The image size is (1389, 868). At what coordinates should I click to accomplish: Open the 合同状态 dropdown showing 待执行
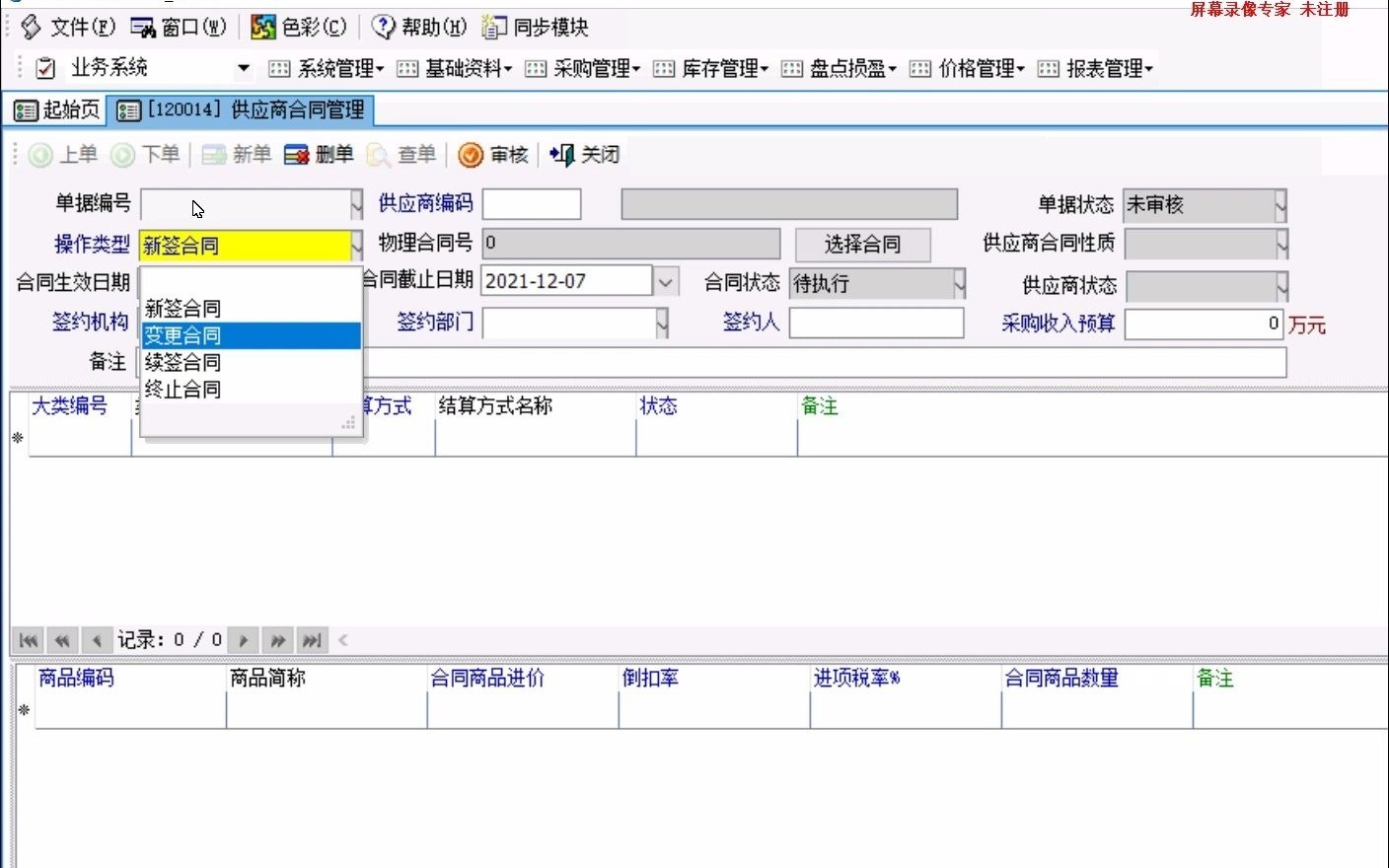959,284
